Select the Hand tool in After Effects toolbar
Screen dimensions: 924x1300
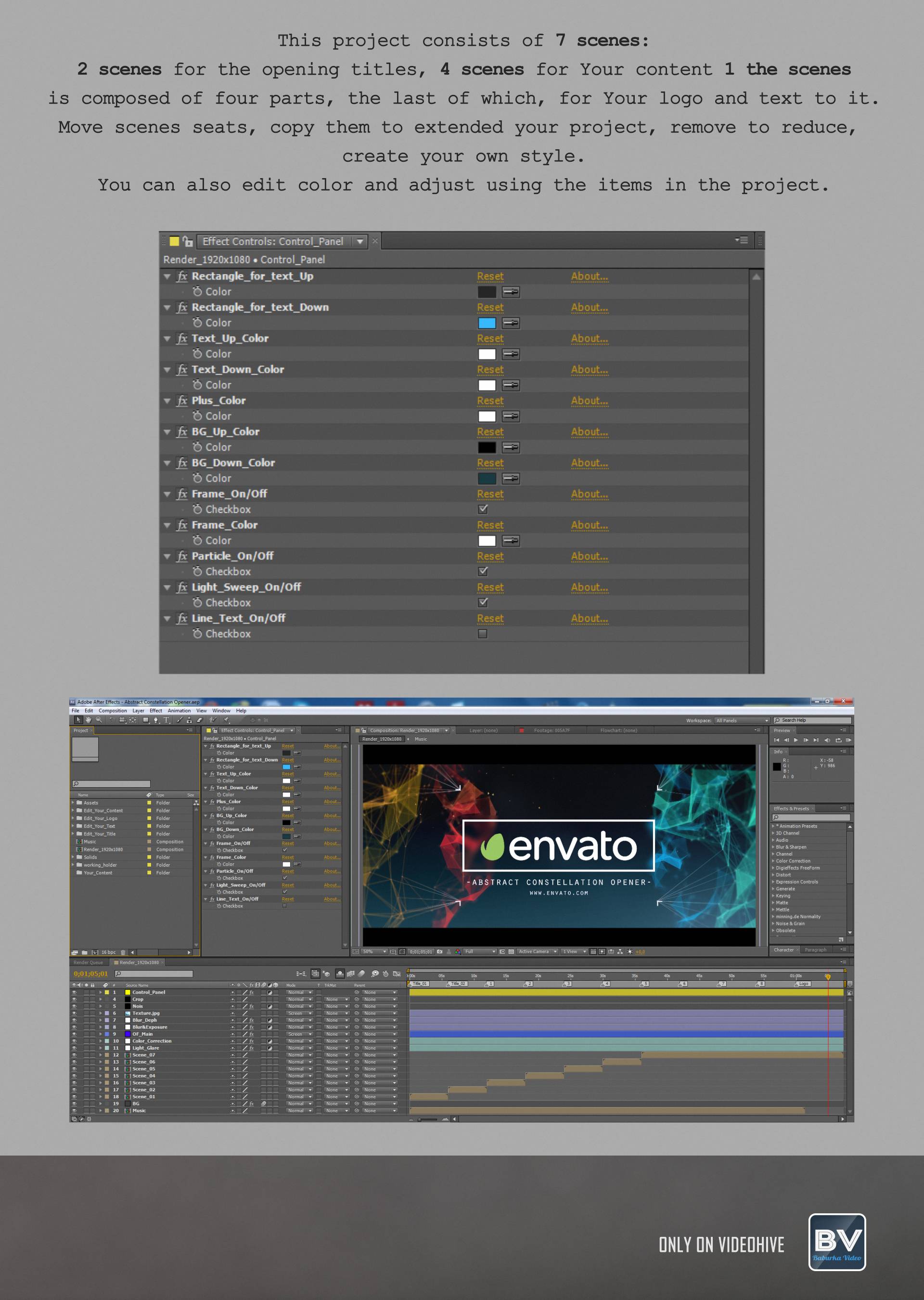(89, 720)
